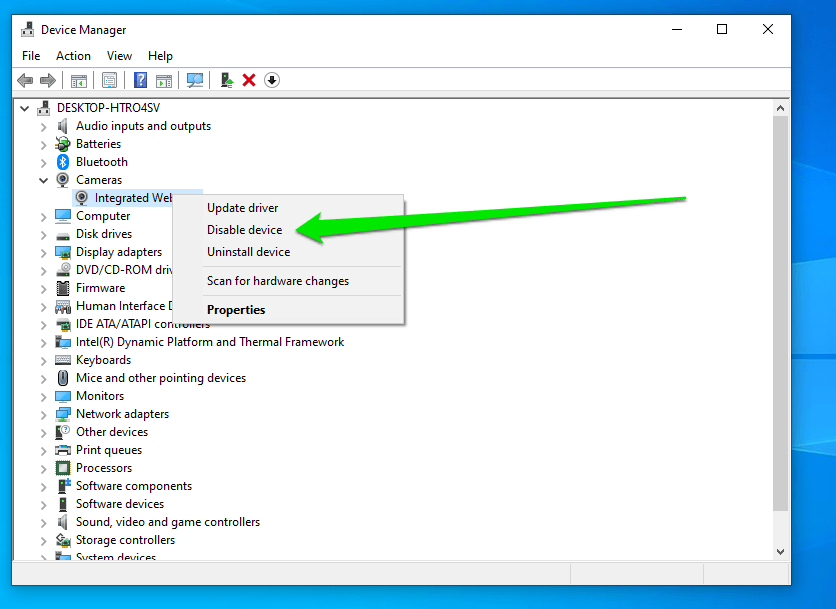836x609 pixels.
Task: Select Uninstall device in context menu
Action: point(248,252)
